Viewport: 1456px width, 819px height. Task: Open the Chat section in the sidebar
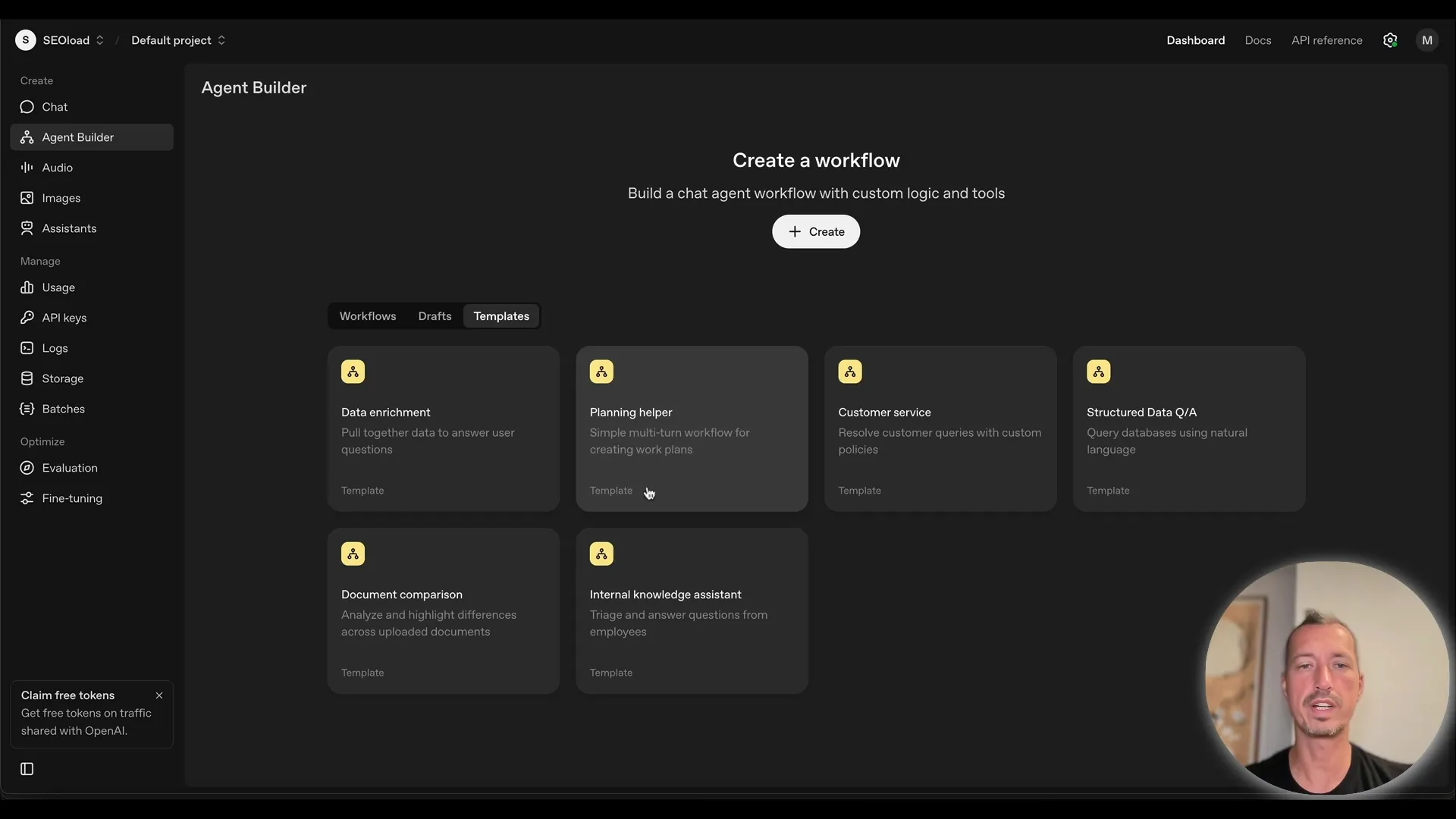[53, 106]
